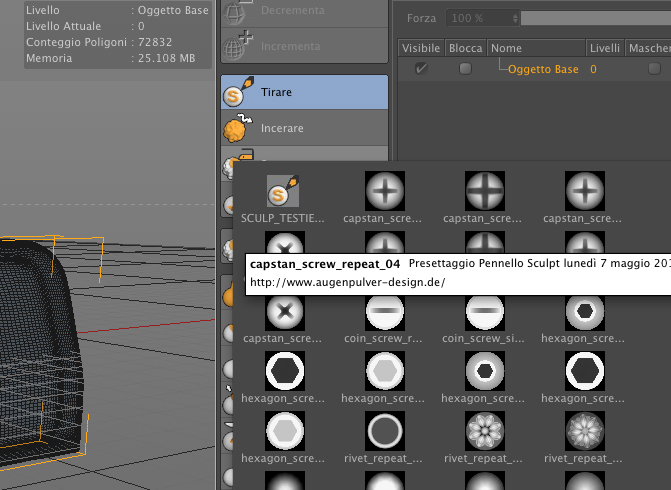Choose the coin_screw_single brush preset
671x490 pixels.
click(x=485, y=311)
